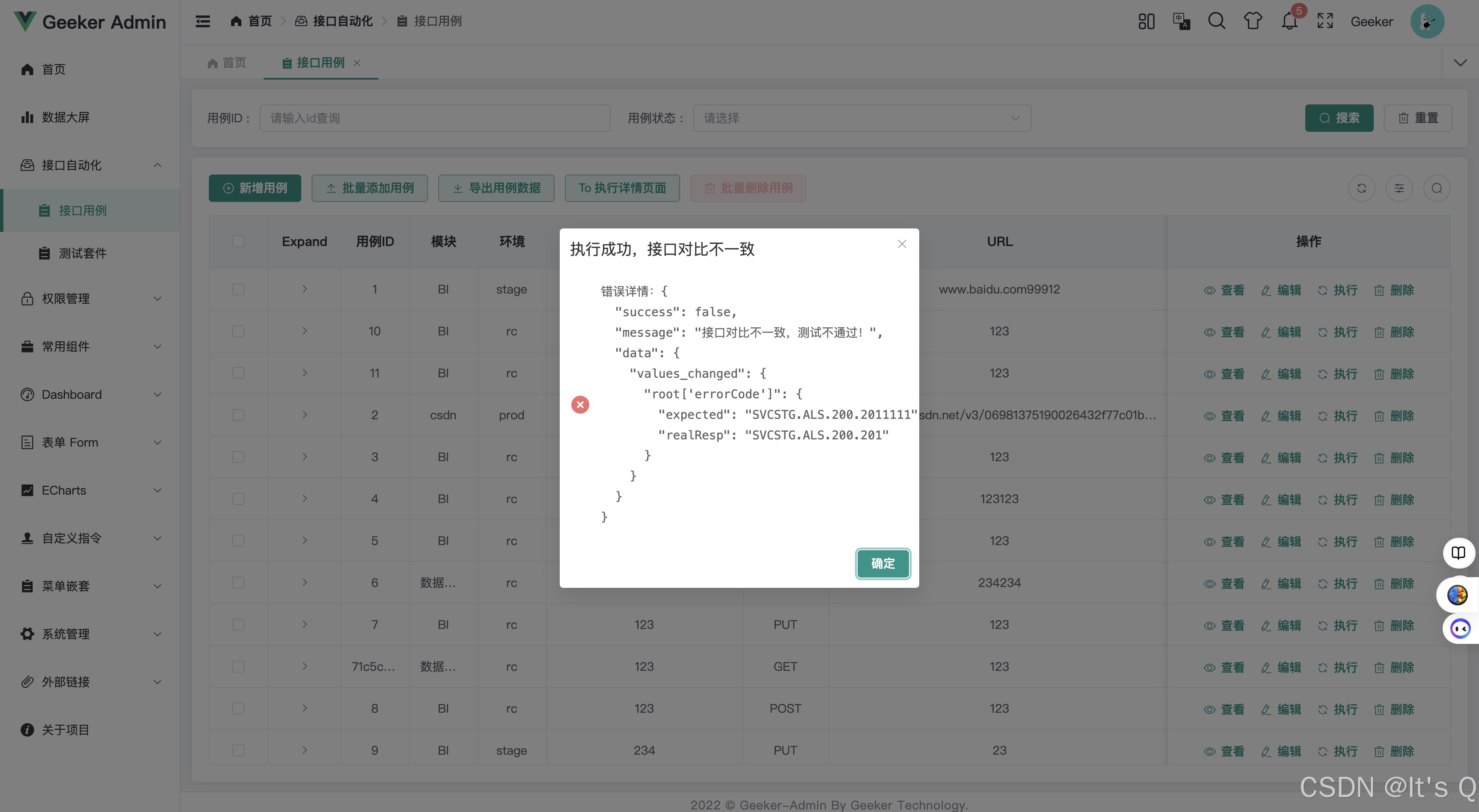Open the 用例状态 status dropdown
Image resolution: width=1479 pixels, height=812 pixels.
[862, 118]
